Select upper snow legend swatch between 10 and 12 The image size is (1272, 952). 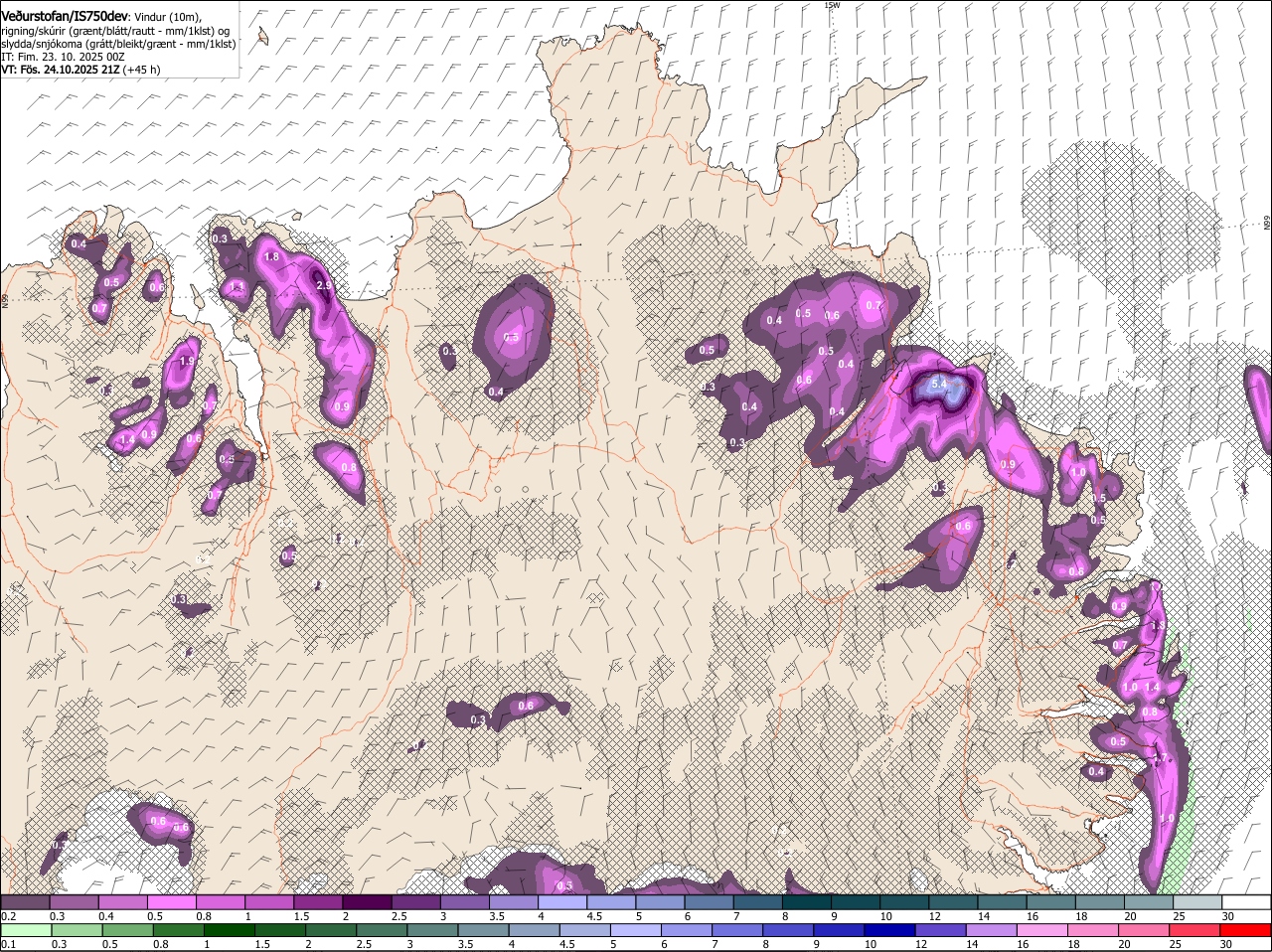[904, 902]
